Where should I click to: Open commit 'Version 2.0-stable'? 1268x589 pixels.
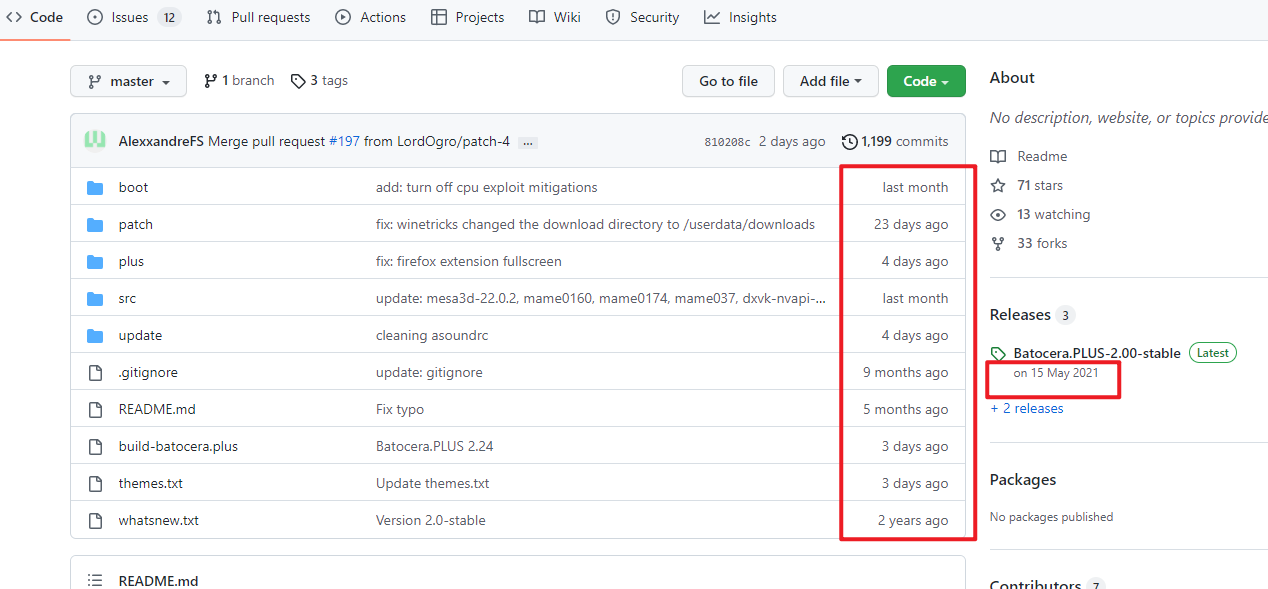pyautogui.click(x=431, y=520)
